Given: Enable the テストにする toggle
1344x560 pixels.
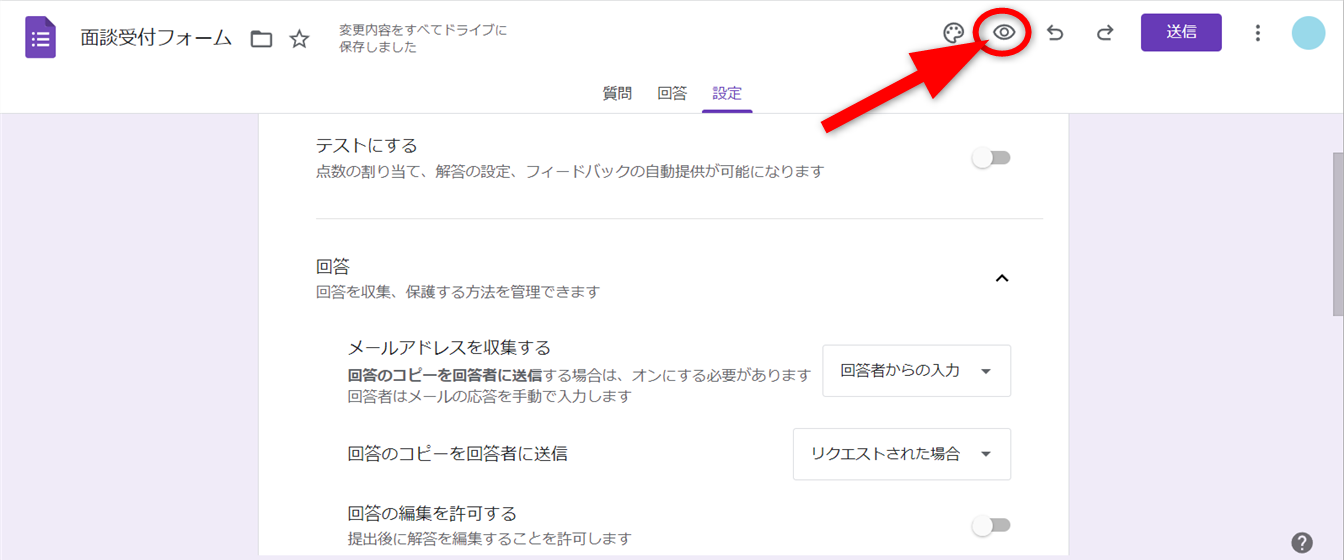Looking at the screenshot, I should (992, 158).
